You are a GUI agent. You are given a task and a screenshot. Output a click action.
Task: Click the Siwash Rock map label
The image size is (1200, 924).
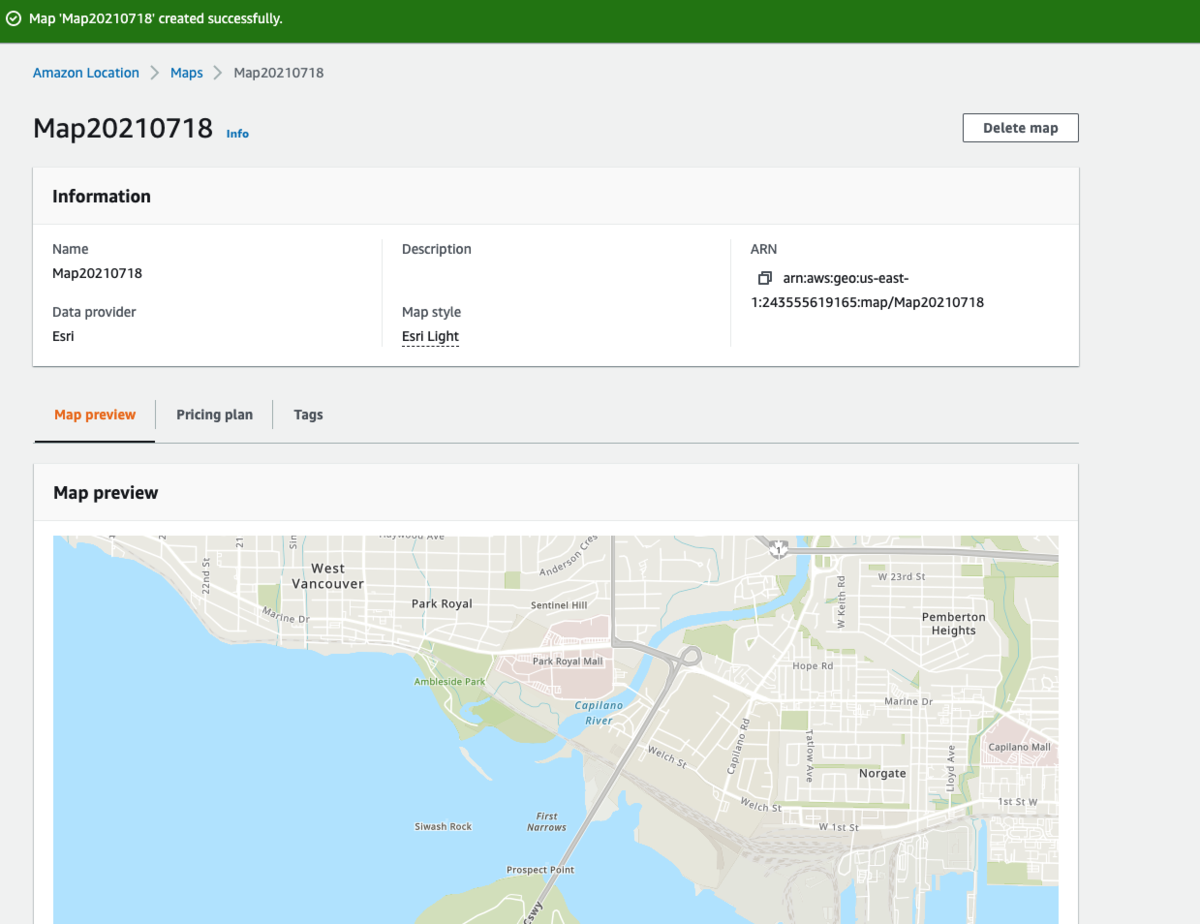443,827
